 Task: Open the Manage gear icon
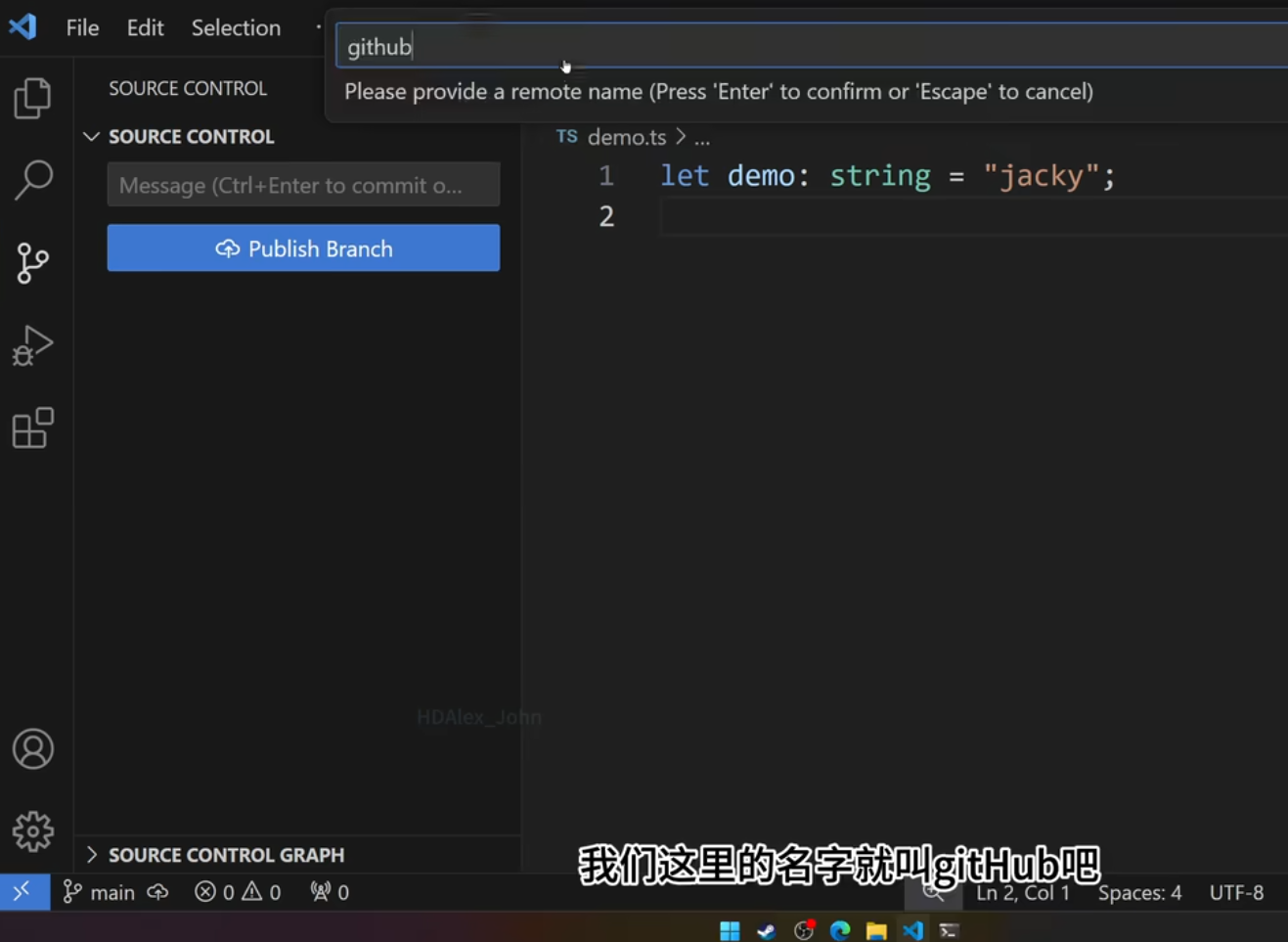click(x=32, y=831)
